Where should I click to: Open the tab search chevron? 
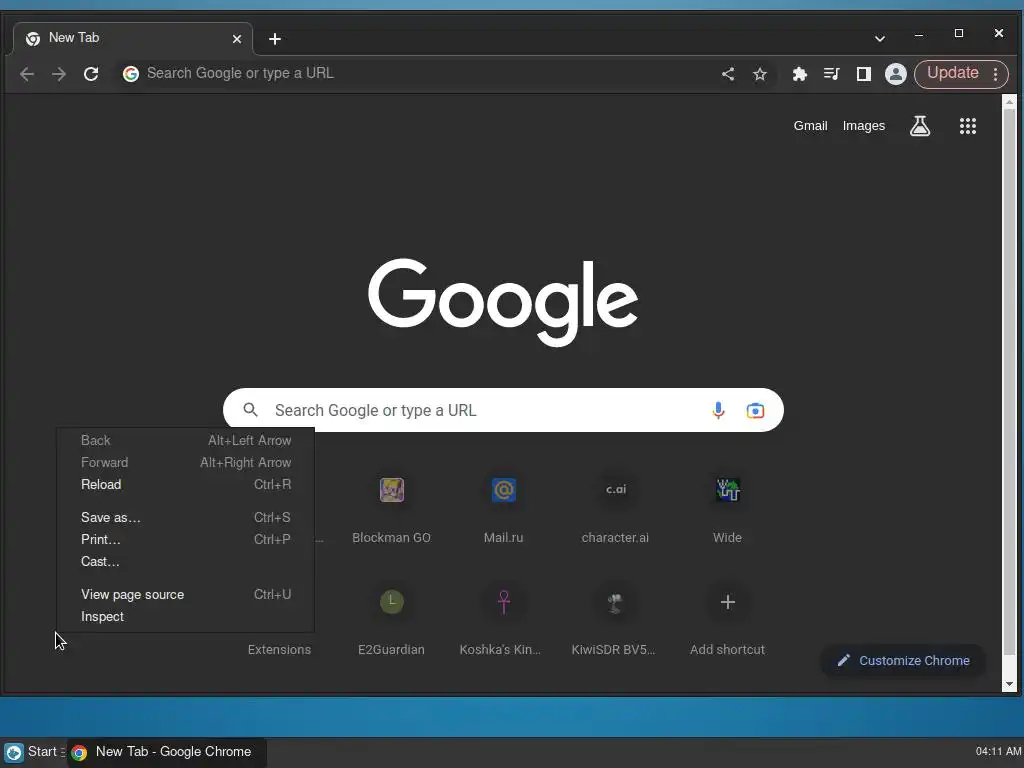[x=880, y=39]
